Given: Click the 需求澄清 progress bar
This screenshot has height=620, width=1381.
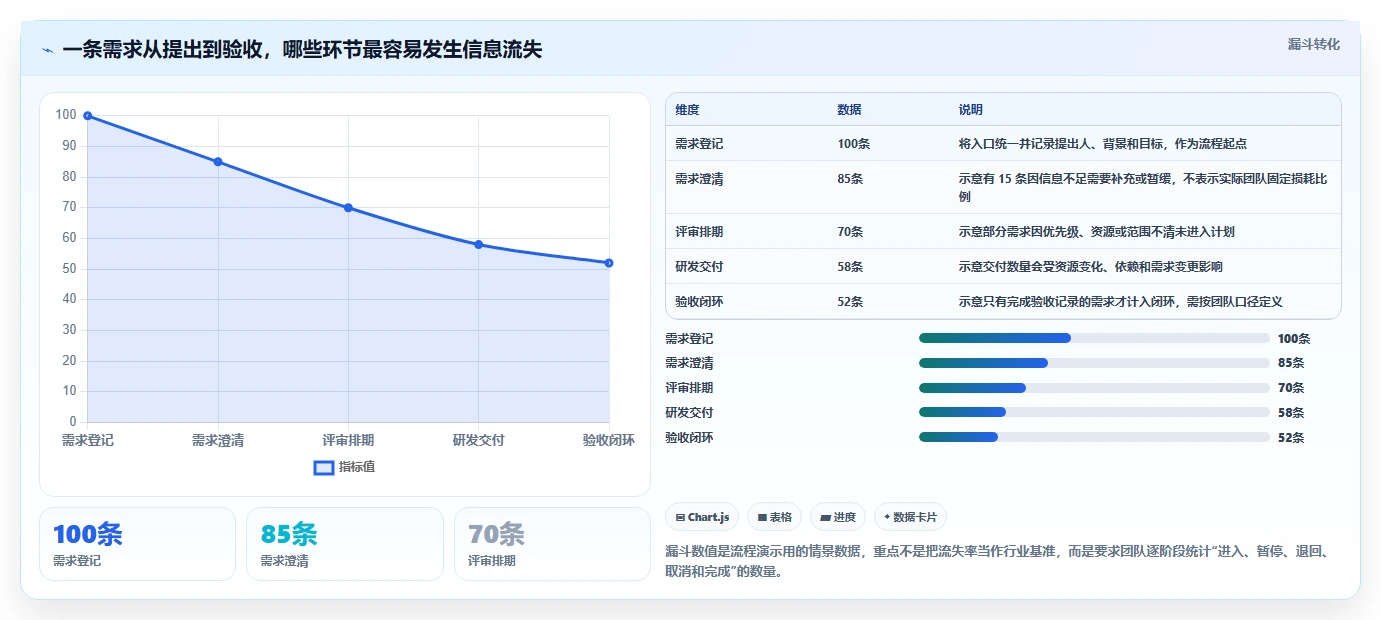Looking at the screenshot, I should tap(1094, 363).
